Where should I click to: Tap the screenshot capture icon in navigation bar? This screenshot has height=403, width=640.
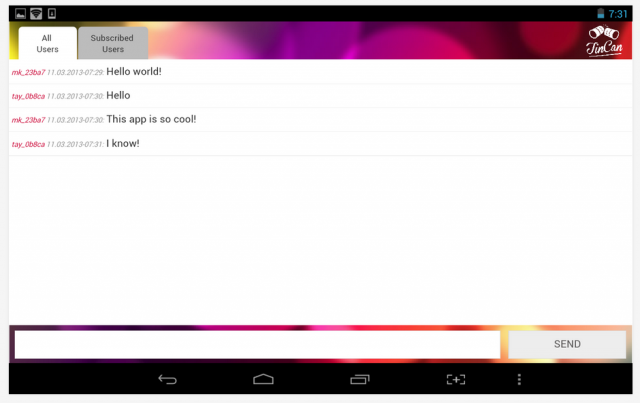[x=456, y=379]
